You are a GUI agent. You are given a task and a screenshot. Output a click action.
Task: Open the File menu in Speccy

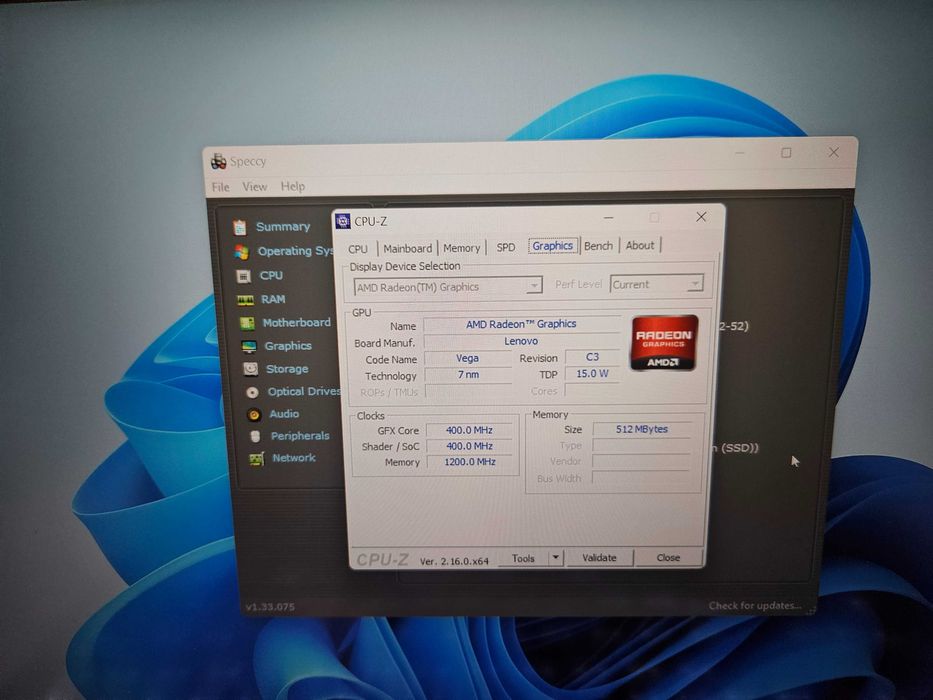220,187
